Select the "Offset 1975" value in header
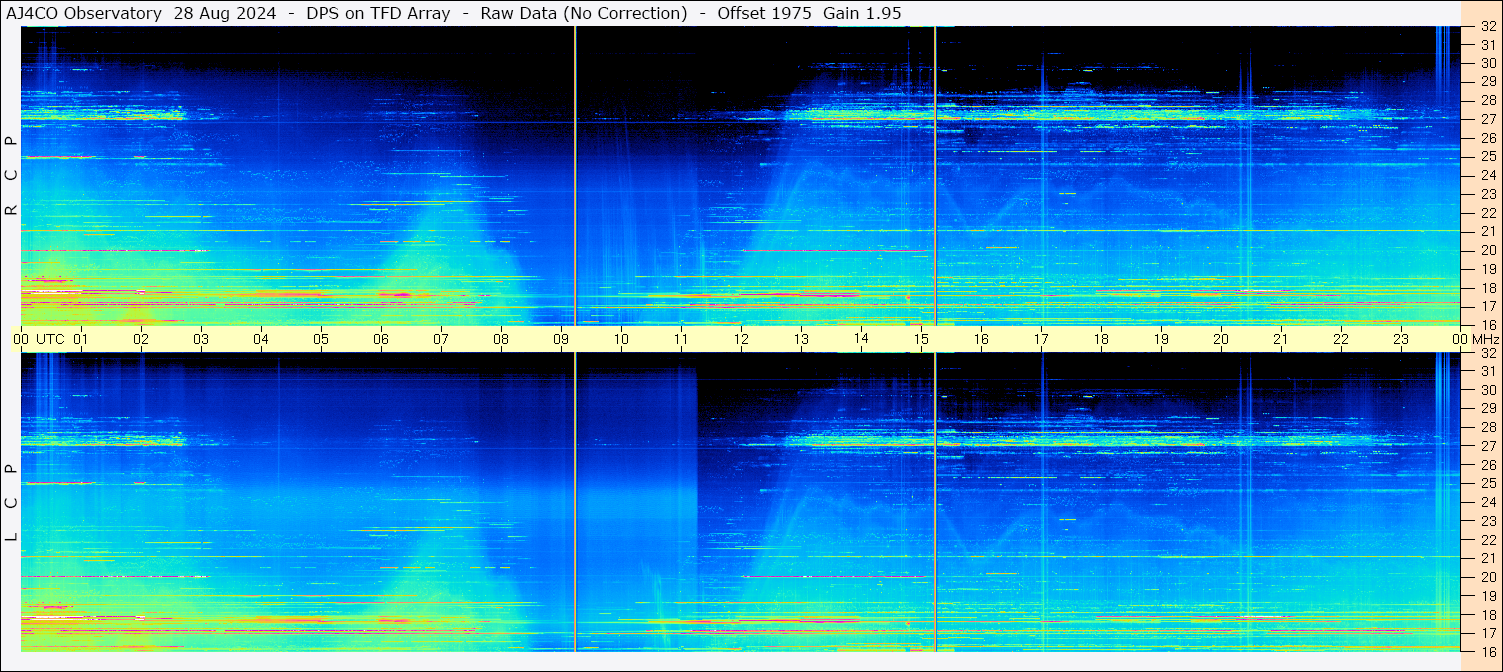The width and height of the screenshot is (1503, 672). 764,13
